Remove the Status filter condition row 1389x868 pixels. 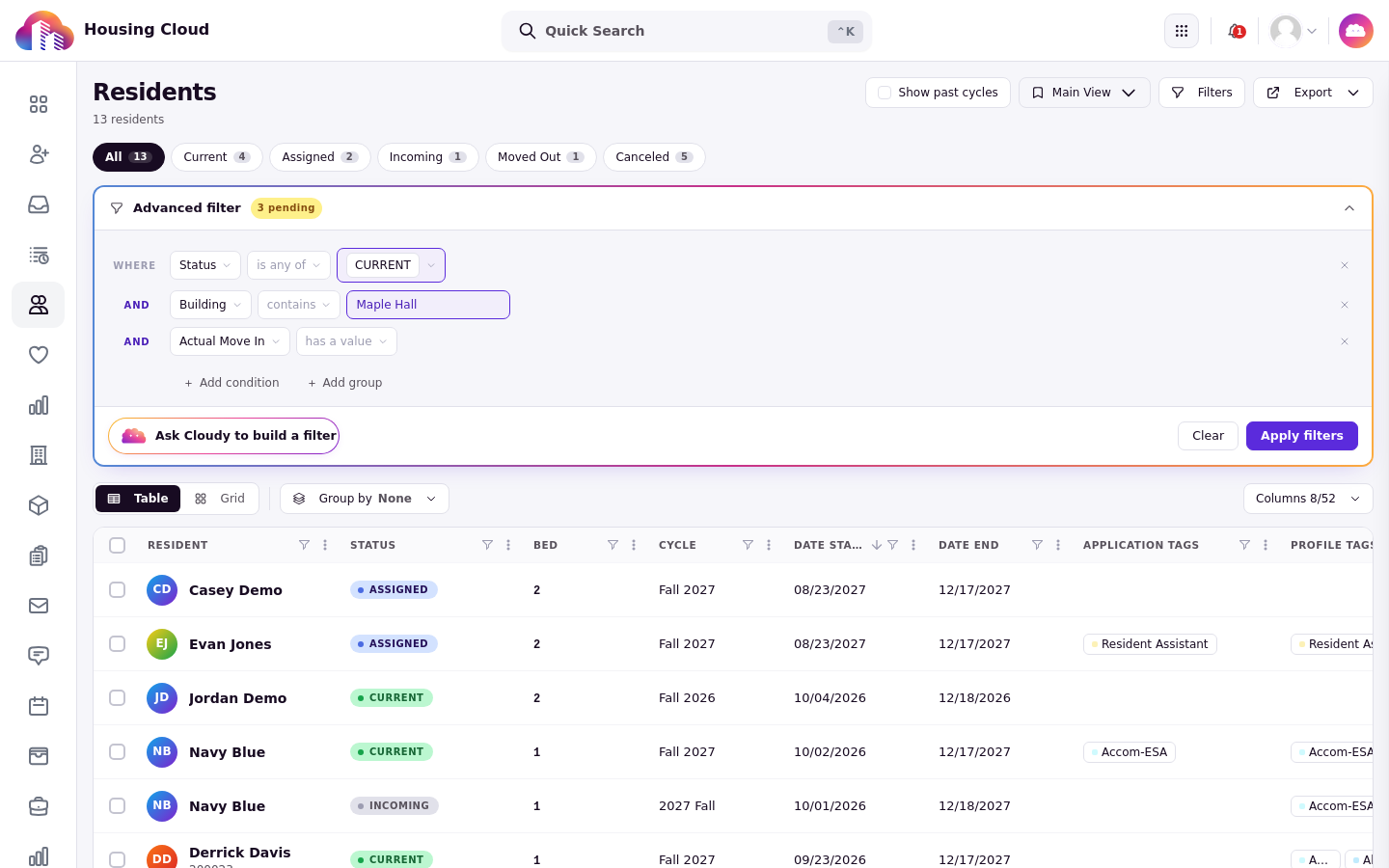tap(1345, 265)
